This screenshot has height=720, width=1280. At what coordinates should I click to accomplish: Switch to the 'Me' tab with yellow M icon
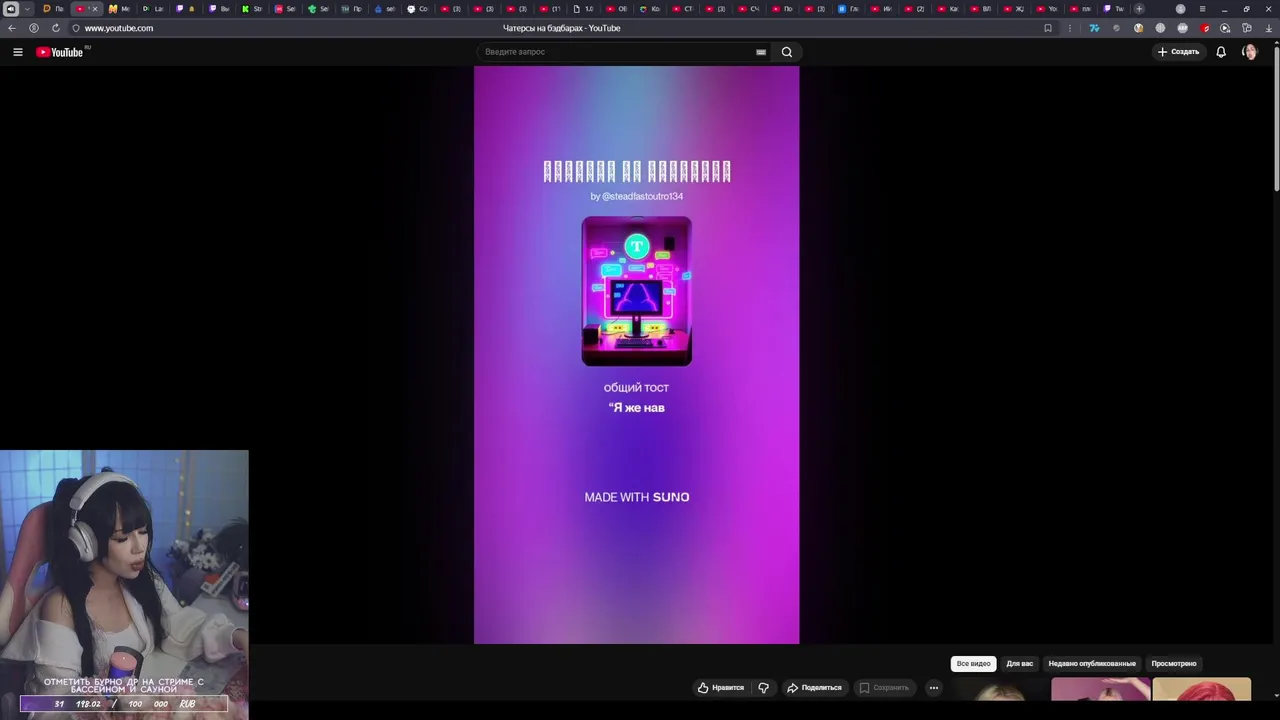point(119,9)
